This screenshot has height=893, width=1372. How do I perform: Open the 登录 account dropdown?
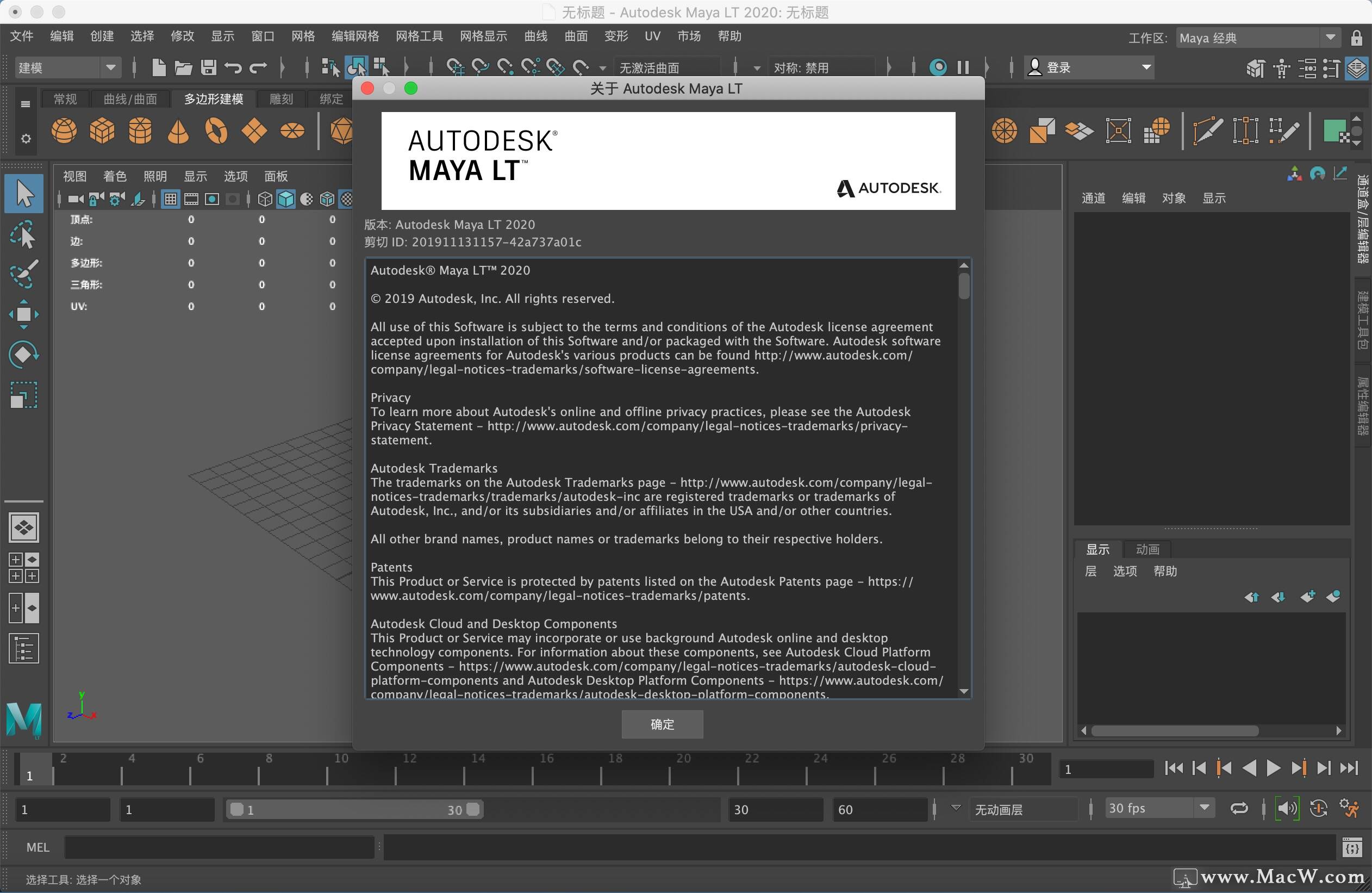(x=1089, y=67)
